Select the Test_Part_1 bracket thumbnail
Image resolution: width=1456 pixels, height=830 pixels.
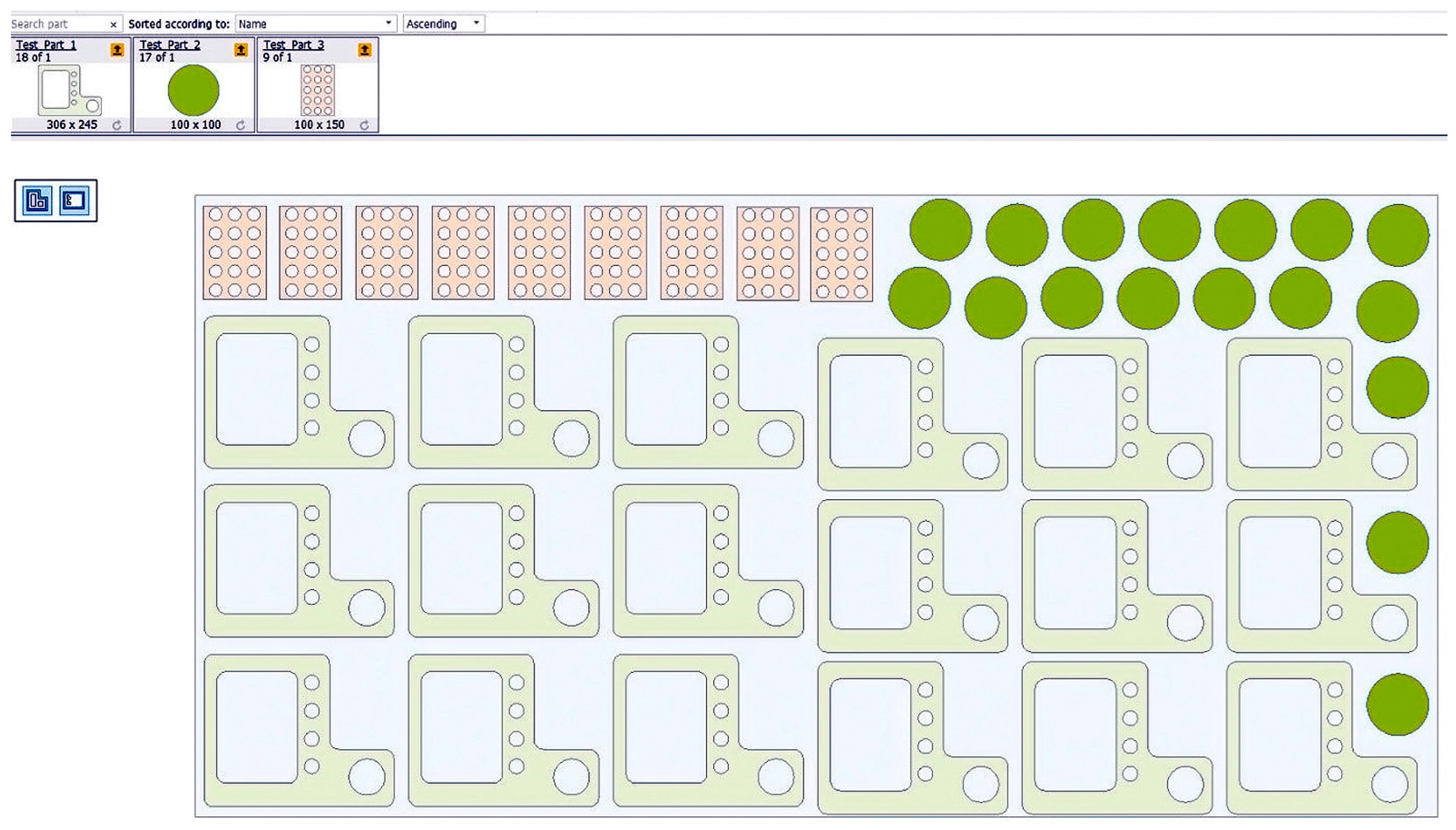tap(69, 90)
